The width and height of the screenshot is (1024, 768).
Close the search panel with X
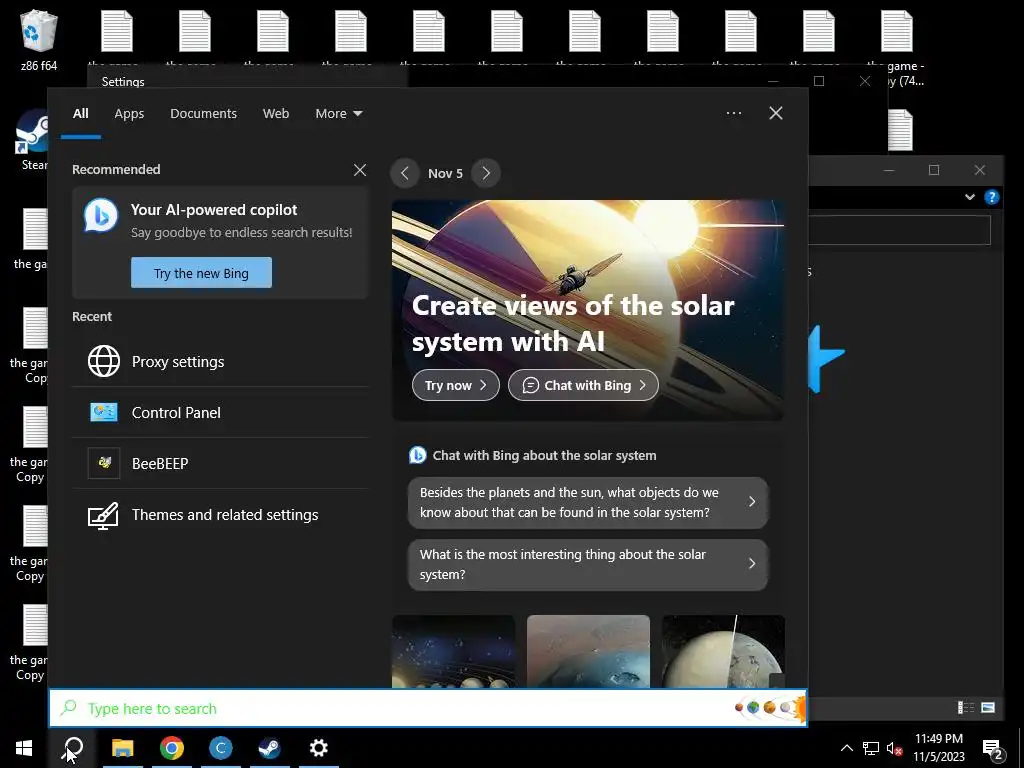[776, 113]
